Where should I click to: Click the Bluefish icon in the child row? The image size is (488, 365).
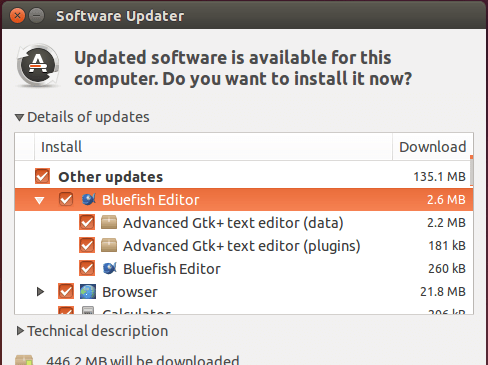point(109,268)
